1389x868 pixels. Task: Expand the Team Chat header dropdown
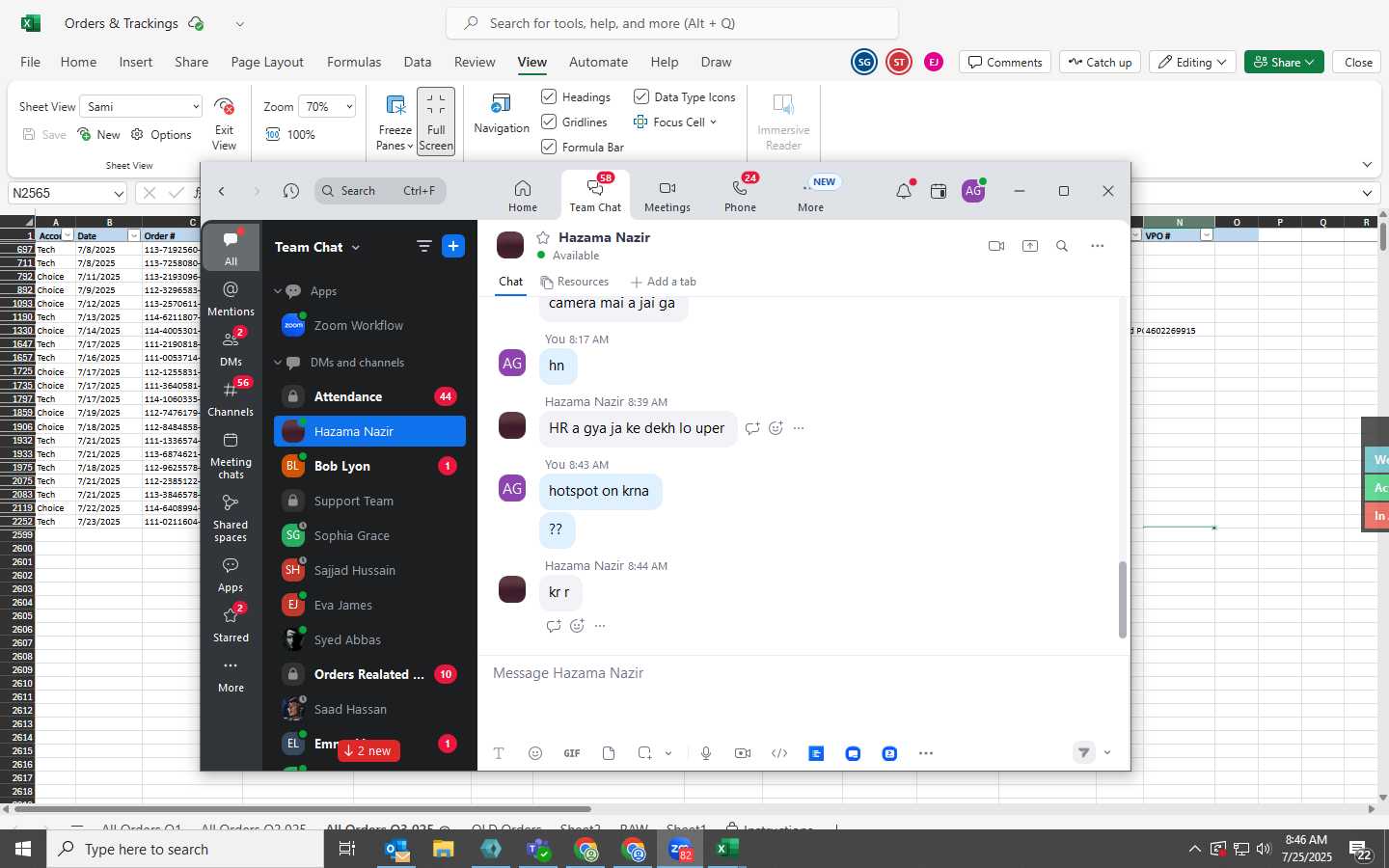point(356,247)
